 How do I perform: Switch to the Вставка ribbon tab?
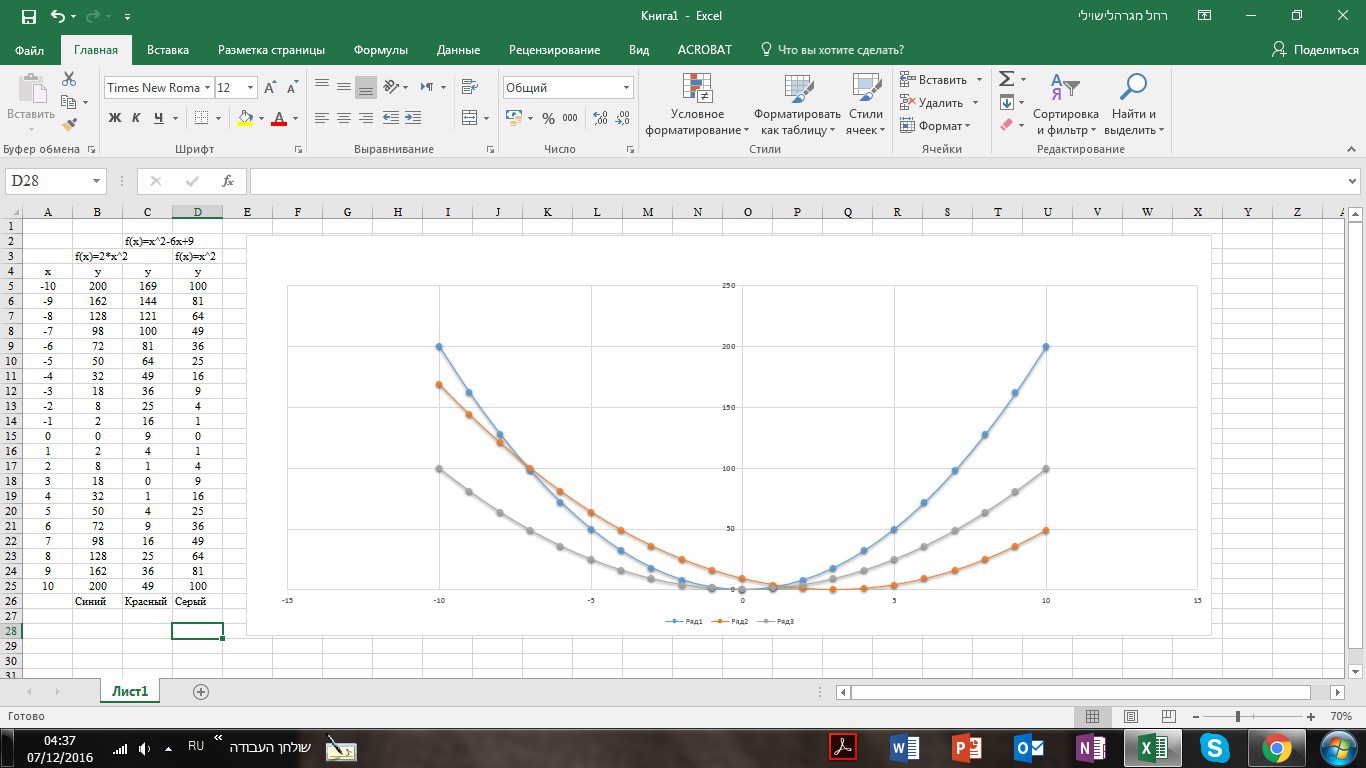[x=168, y=50]
